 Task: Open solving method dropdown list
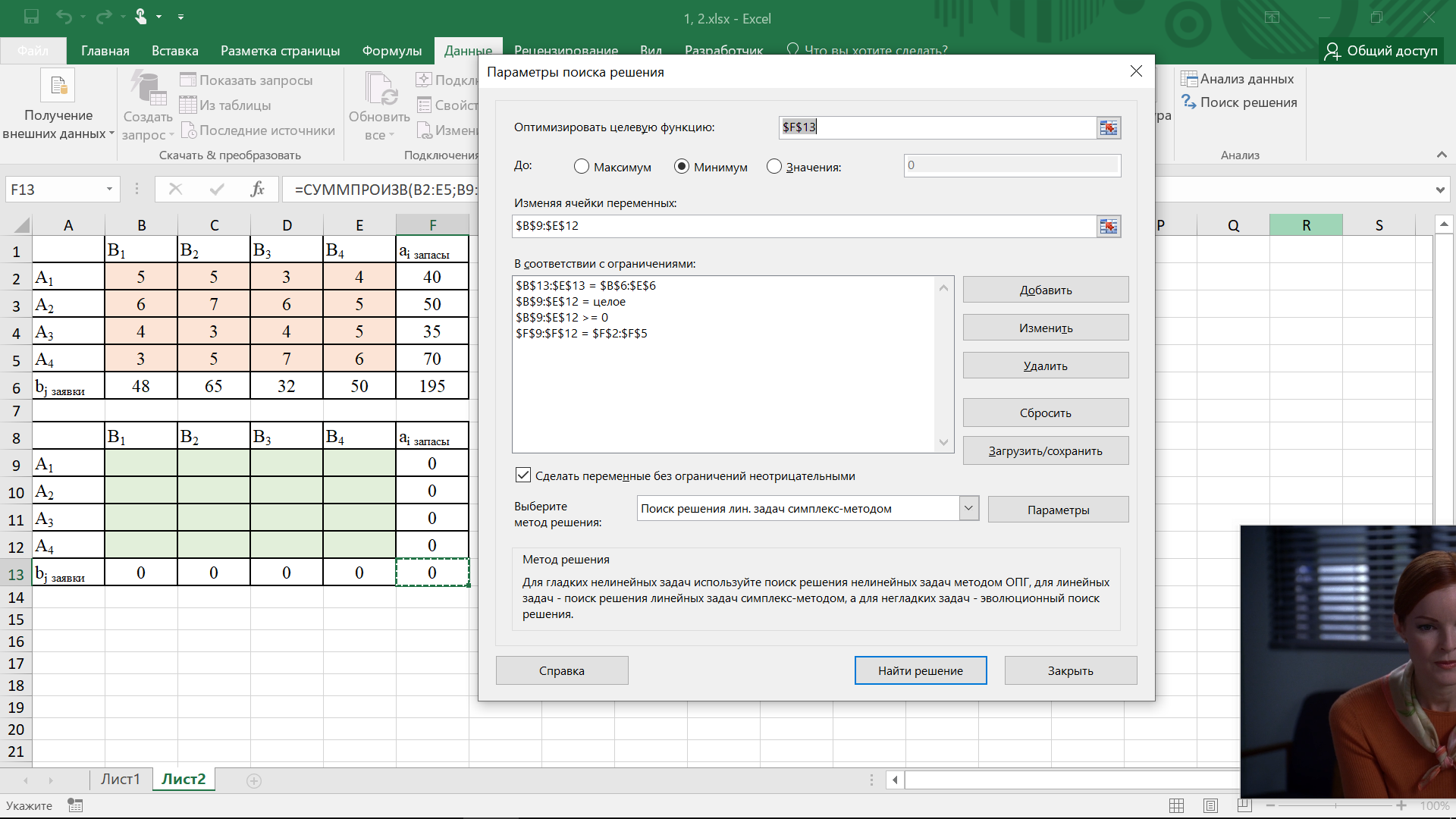point(968,508)
